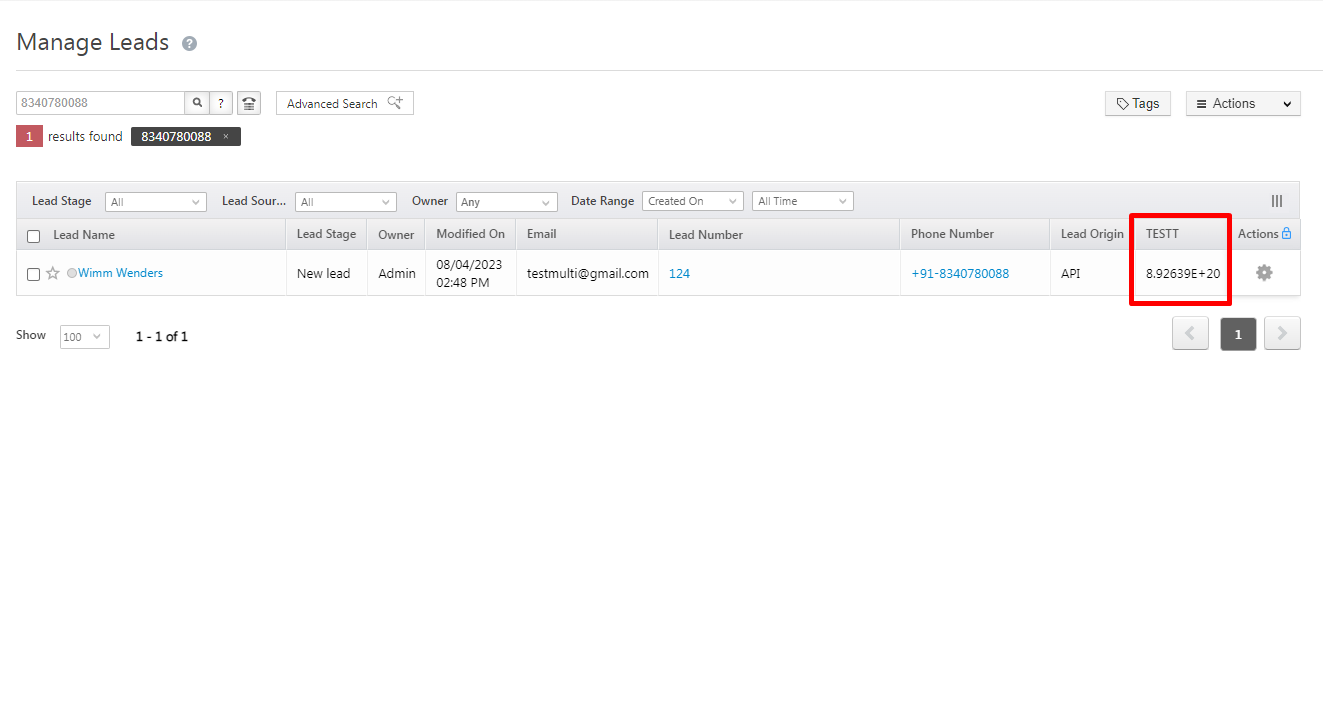The height and width of the screenshot is (726, 1323).
Task: Select the Wimm Wenders row checkbox
Action: tap(33, 274)
